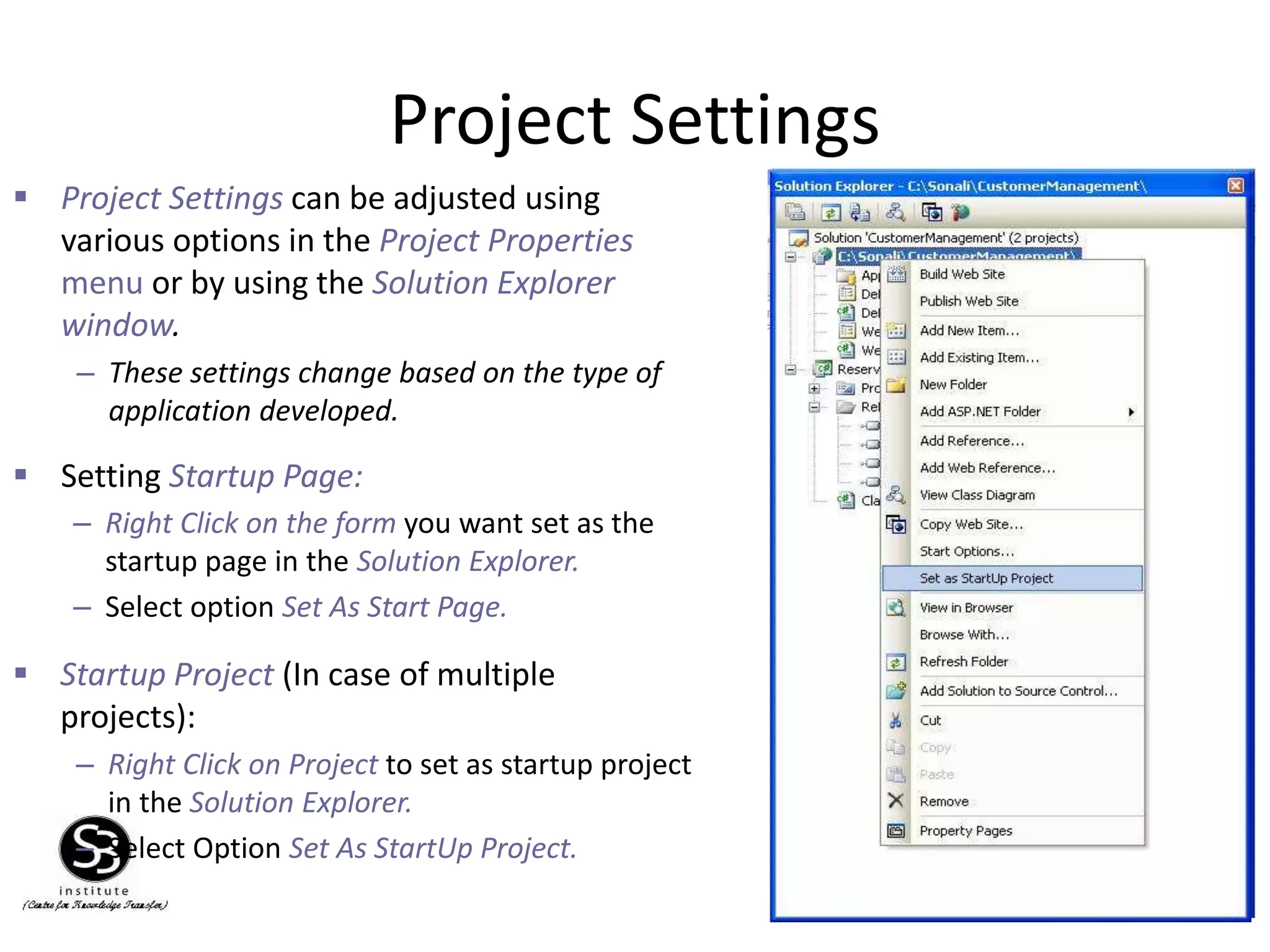Image resolution: width=1270 pixels, height=952 pixels.
Task: Click the SS institute logo
Action: [x=95, y=864]
